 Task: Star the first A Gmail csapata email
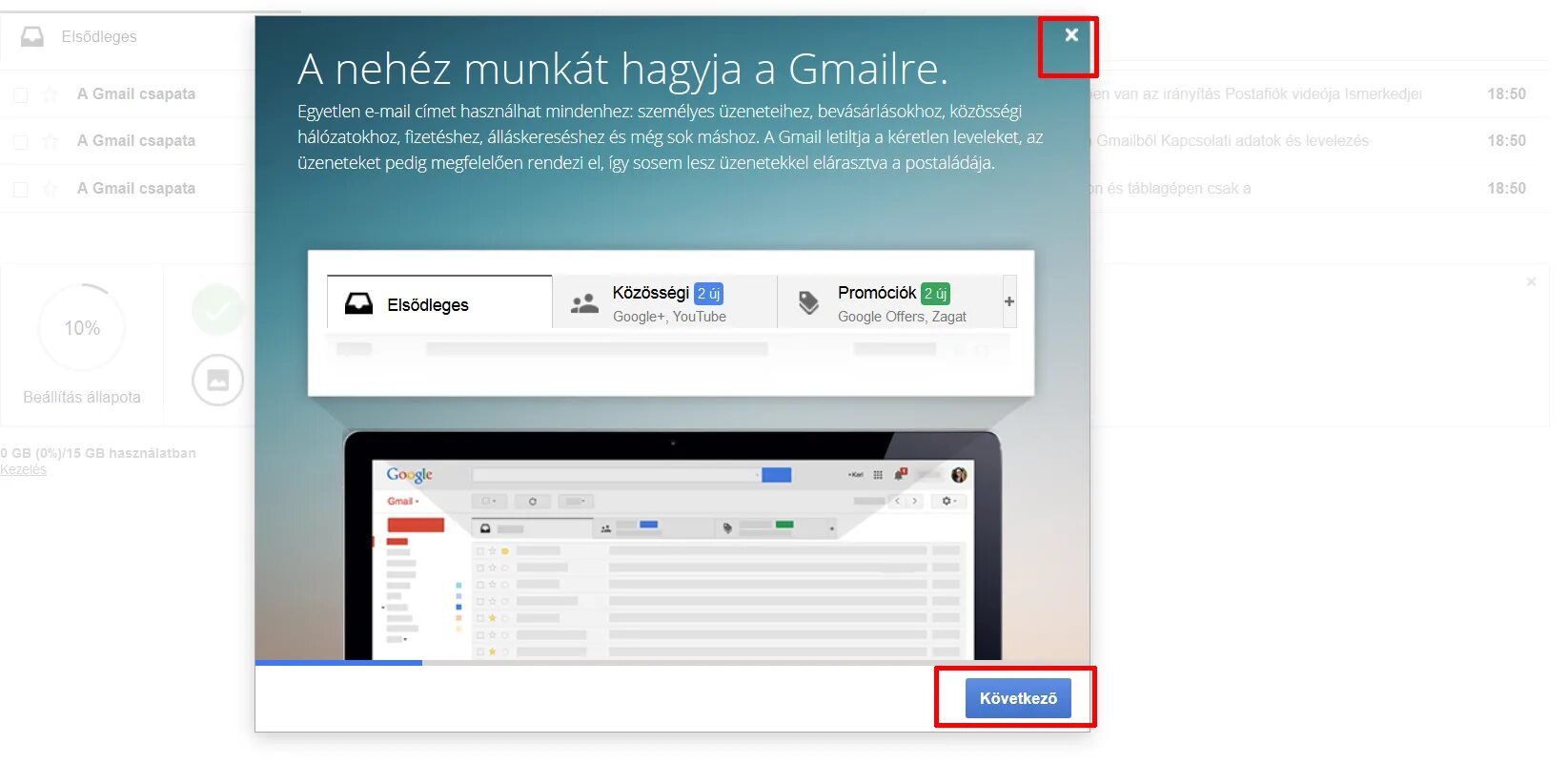coord(50,93)
